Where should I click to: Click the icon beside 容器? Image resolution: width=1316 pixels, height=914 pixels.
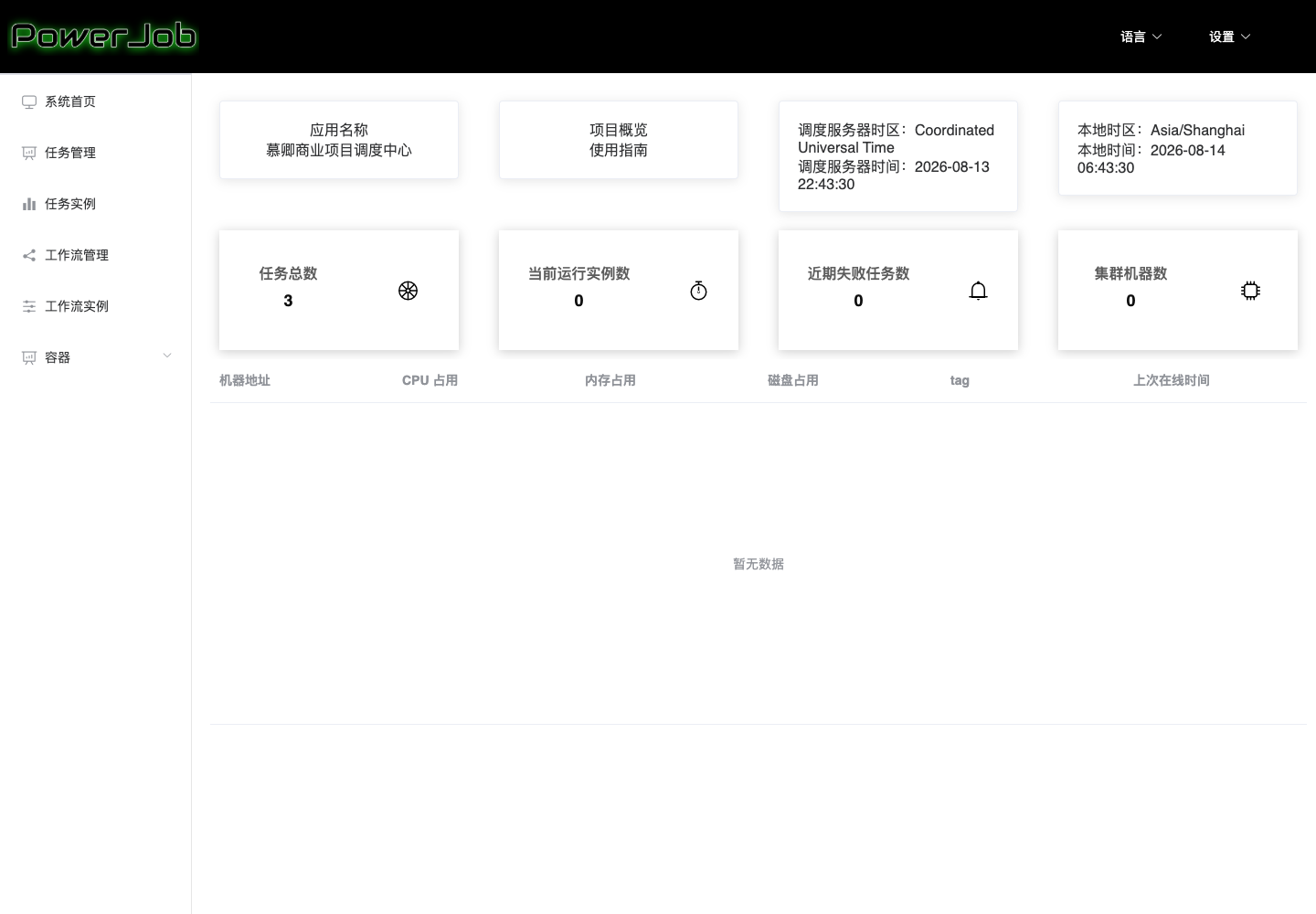point(29,357)
